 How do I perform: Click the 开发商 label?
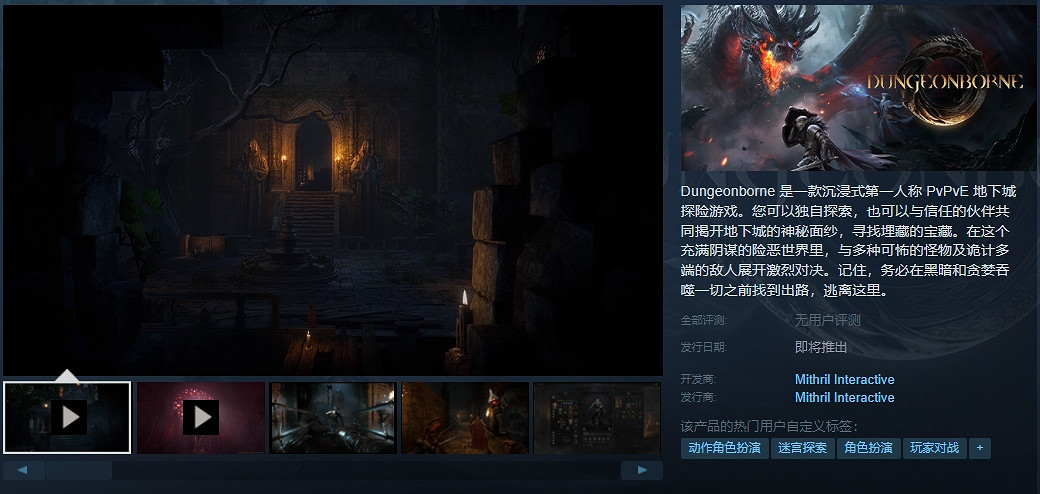click(x=698, y=379)
